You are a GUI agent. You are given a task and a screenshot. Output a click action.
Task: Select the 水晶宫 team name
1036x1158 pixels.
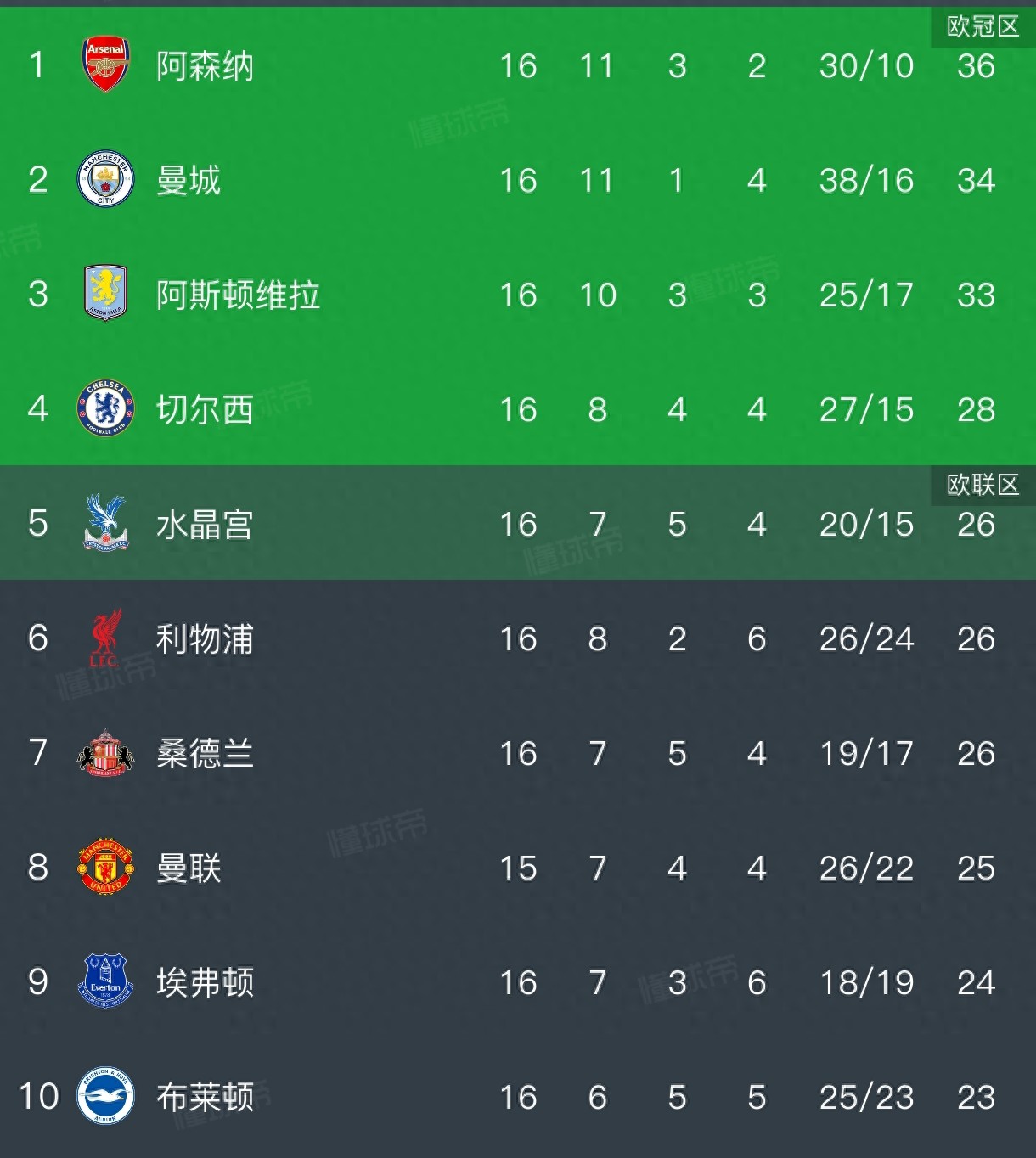pyautogui.click(x=205, y=525)
